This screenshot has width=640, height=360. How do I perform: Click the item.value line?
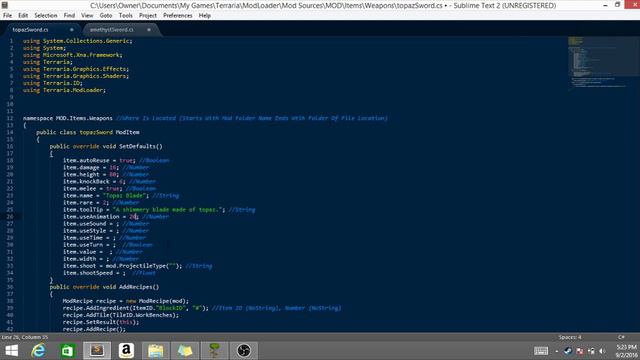click(x=102, y=252)
